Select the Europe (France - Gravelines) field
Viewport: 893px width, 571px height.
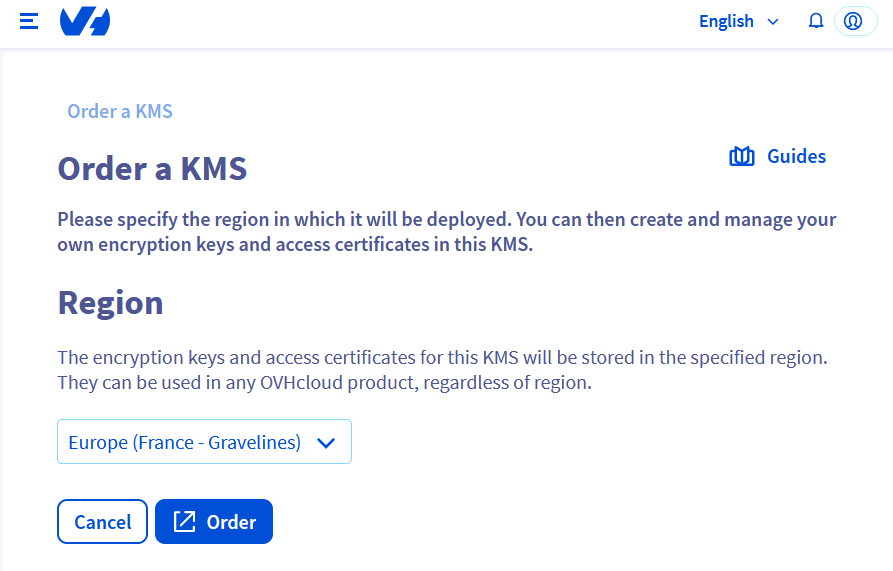(185, 442)
